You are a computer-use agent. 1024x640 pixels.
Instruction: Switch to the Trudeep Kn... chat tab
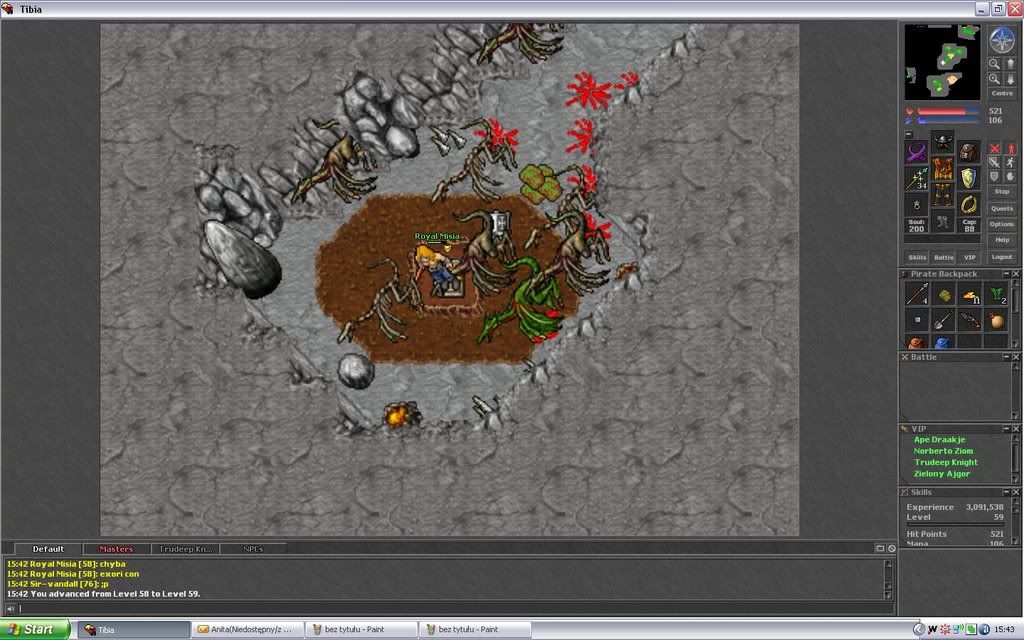[185, 549]
